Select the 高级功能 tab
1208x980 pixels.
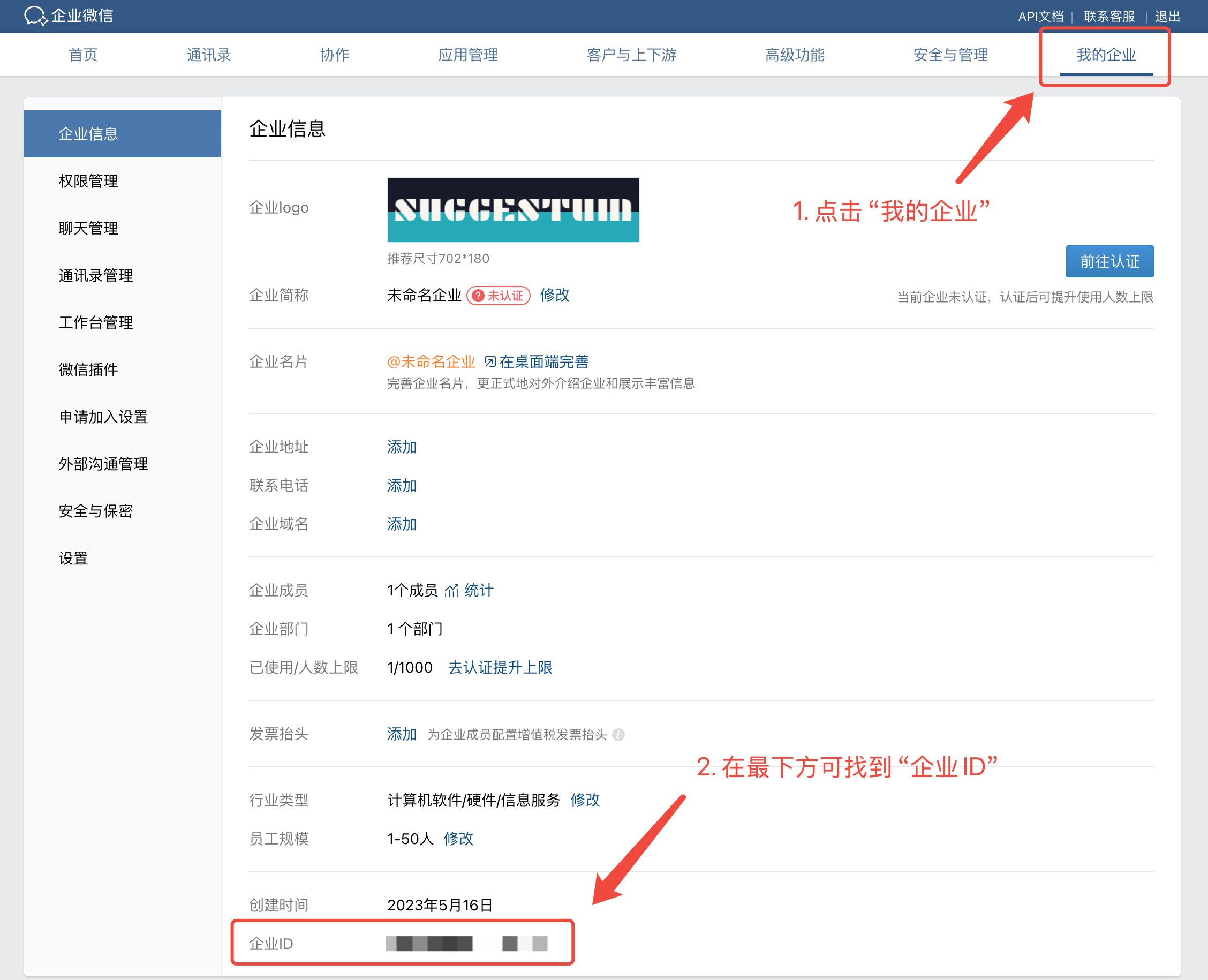(794, 55)
